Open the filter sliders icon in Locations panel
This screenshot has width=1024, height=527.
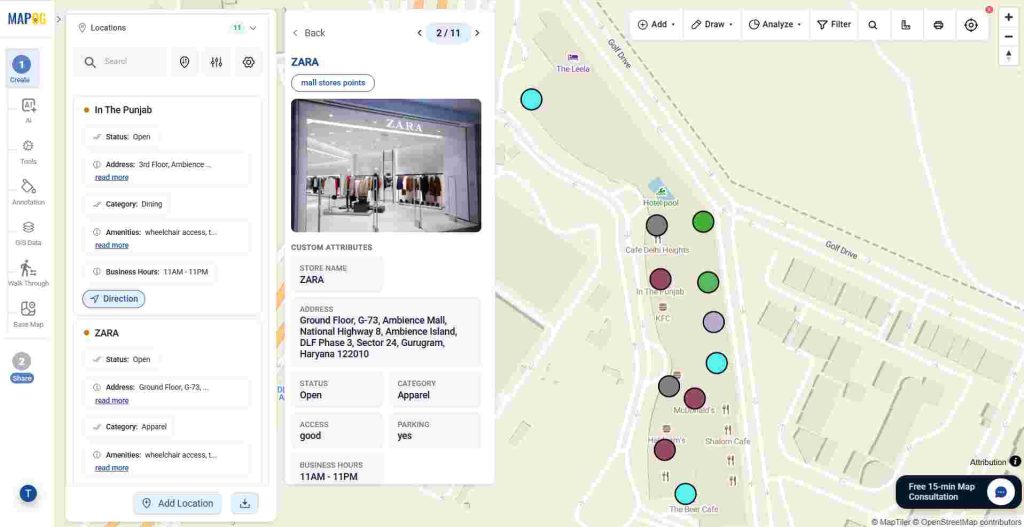click(217, 62)
